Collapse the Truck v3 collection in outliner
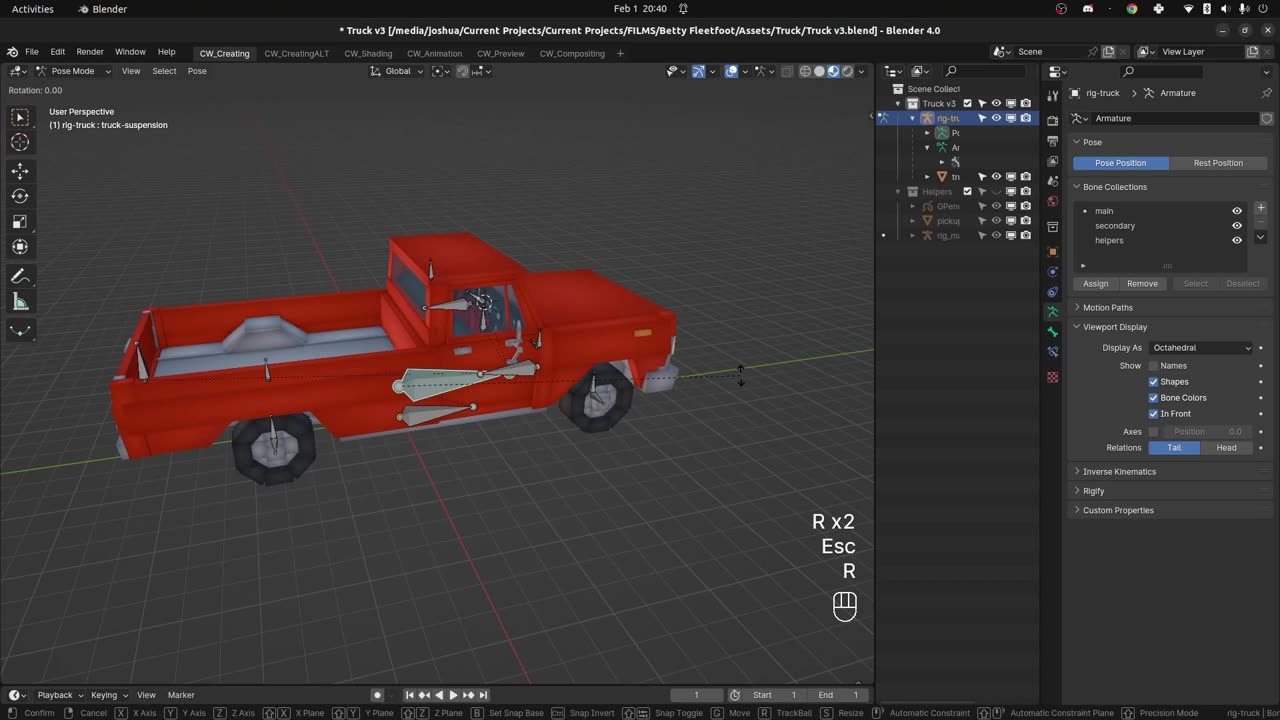This screenshot has height=720, width=1280. pos(898,103)
